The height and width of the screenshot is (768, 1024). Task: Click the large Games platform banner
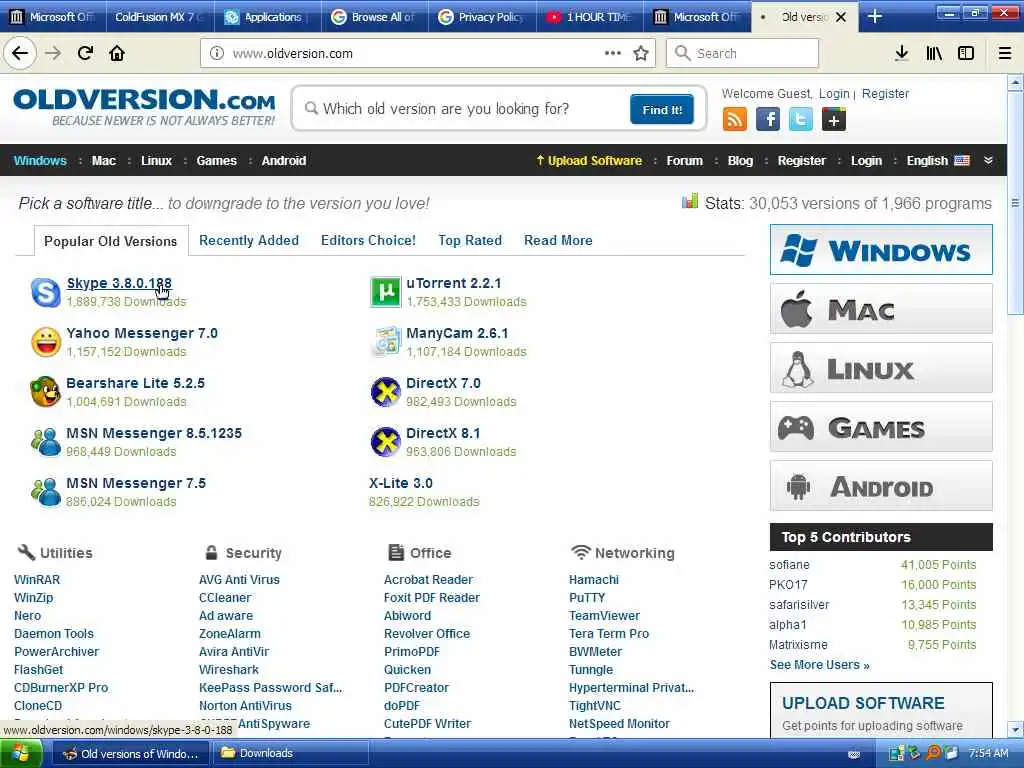pos(881,427)
